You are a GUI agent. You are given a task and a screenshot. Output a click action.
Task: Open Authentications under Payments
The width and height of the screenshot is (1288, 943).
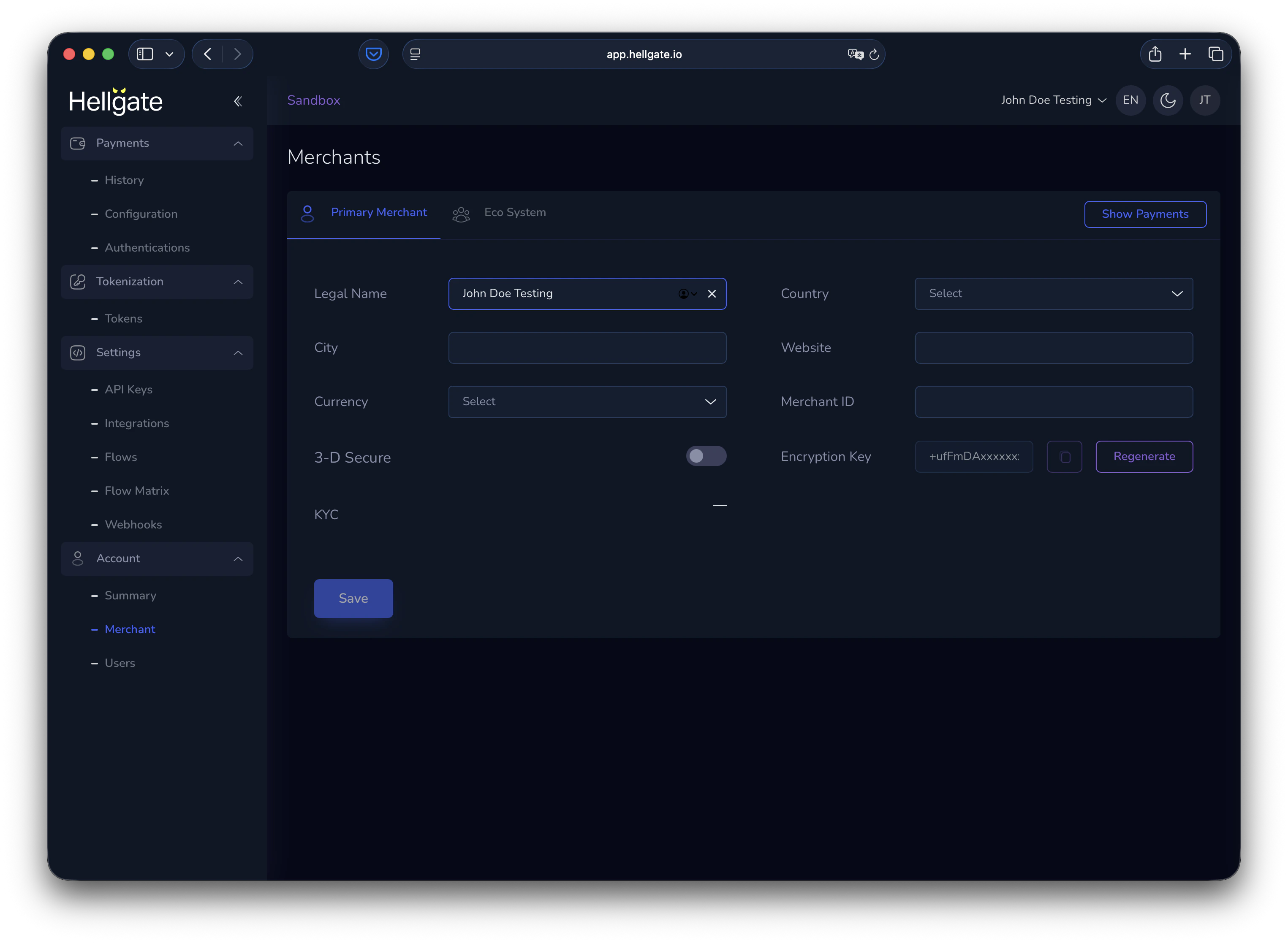147,248
